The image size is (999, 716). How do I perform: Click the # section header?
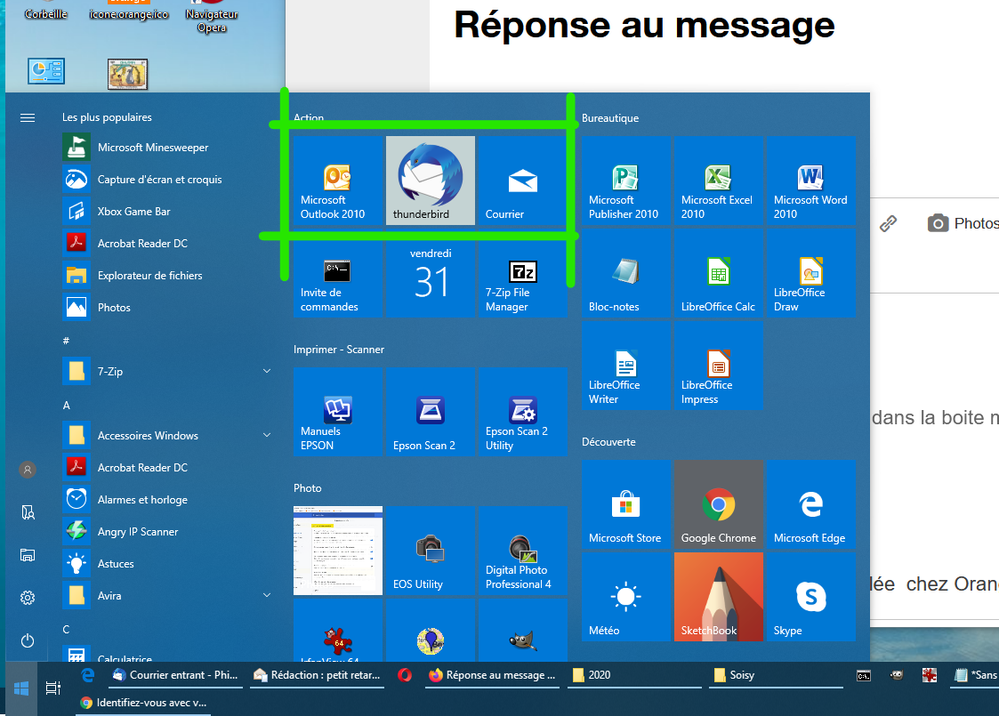pos(66,341)
